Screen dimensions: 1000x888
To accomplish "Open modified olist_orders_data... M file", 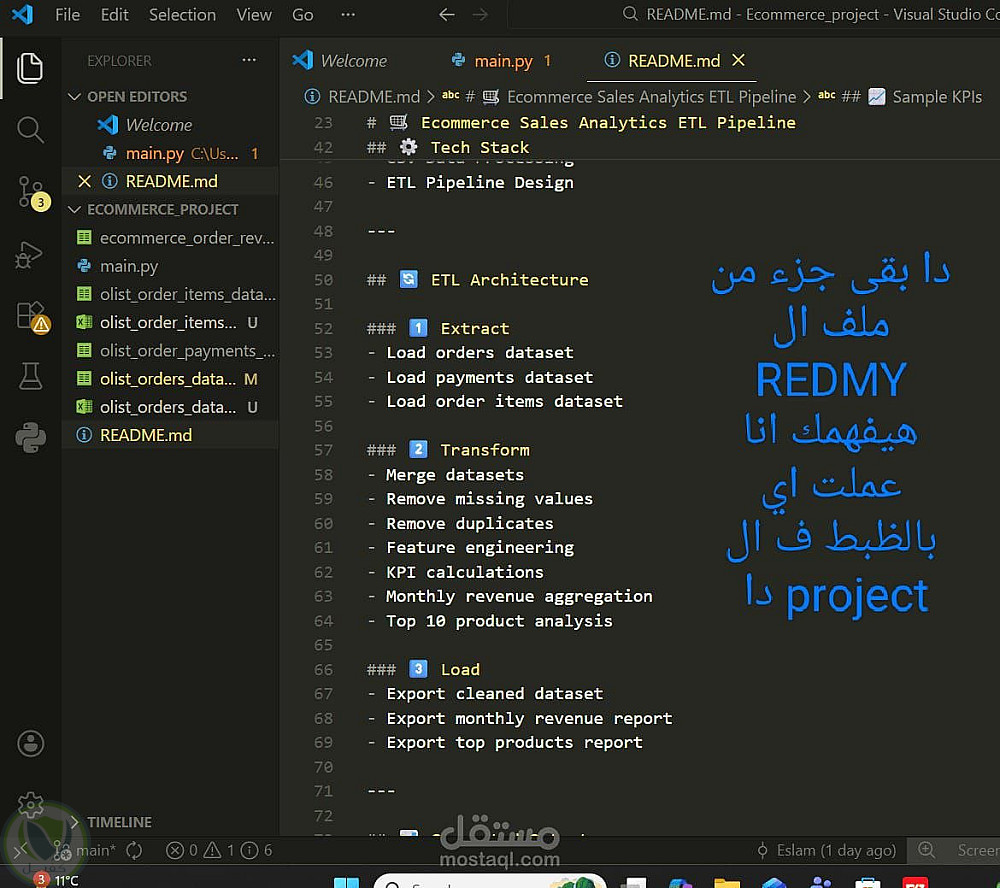I will pos(170,379).
